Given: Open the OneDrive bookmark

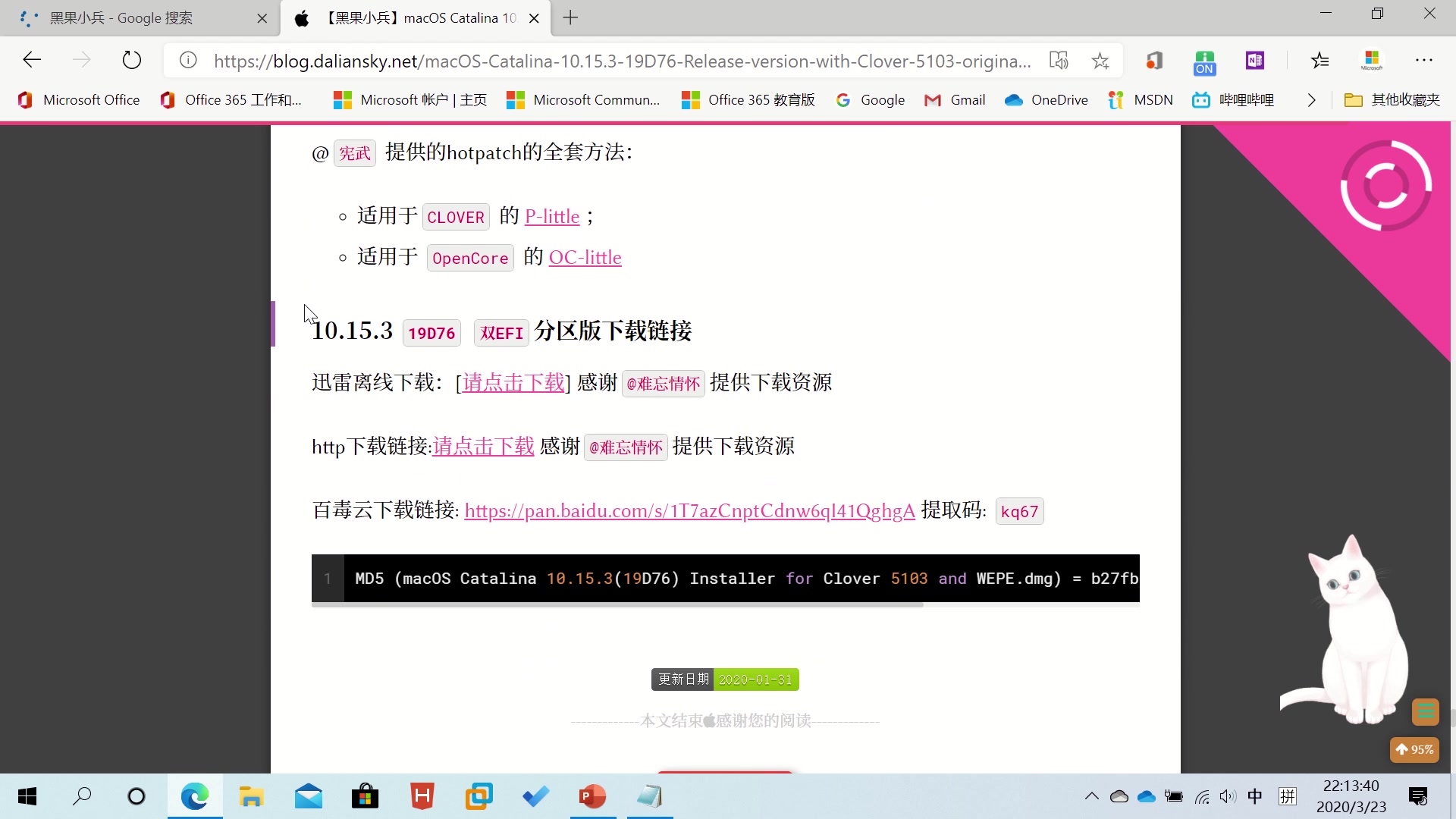Looking at the screenshot, I should [1046, 100].
